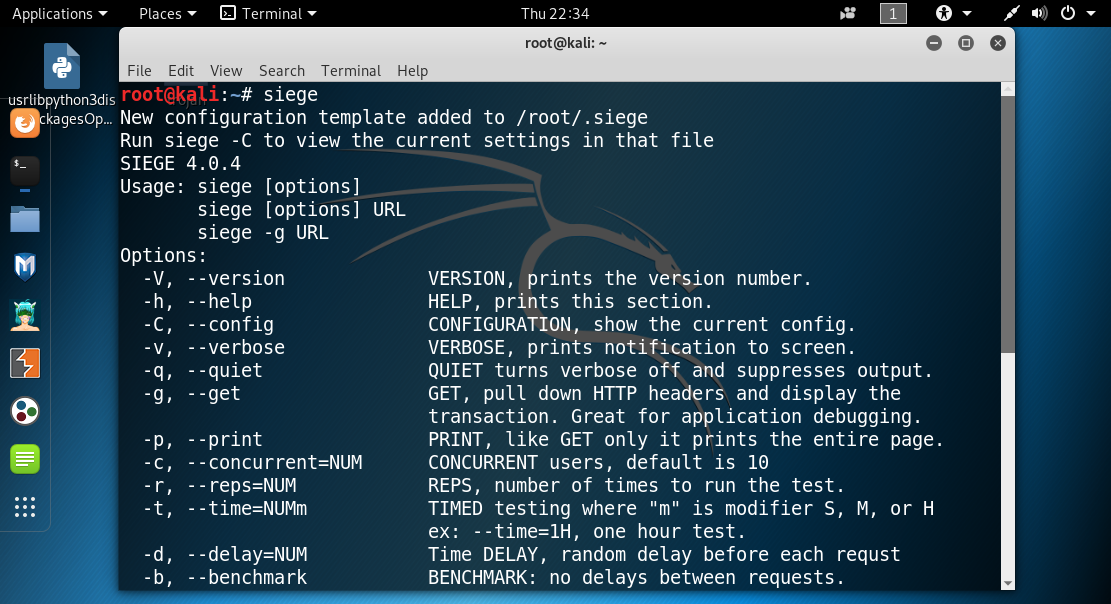Viewport: 1111px width, 604px height.
Task: Click the network connection tray icon
Action: (1012, 13)
